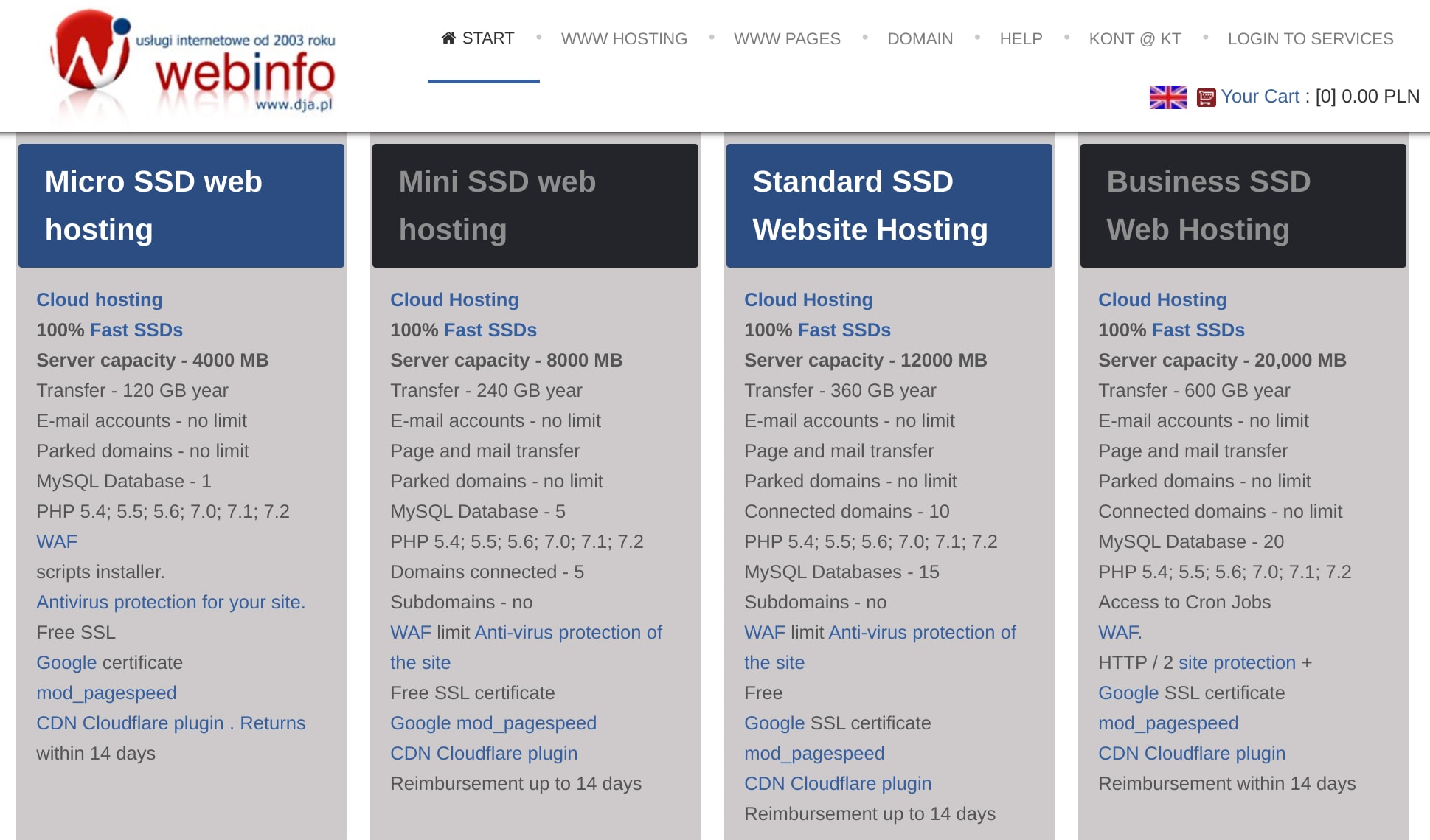Viewport: 1430px width, 840px height.
Task: Click Cloud Hosting link in Mini plan
Action: tap(454, 299)
